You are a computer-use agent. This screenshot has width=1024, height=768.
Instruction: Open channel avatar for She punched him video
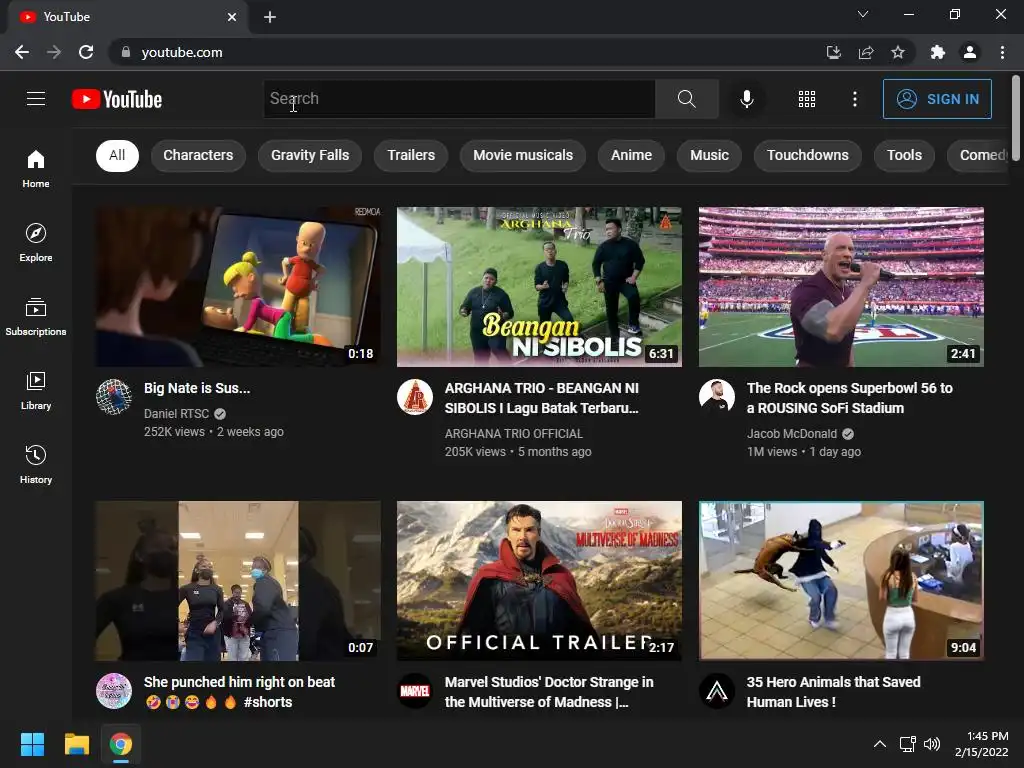point(114,690)
